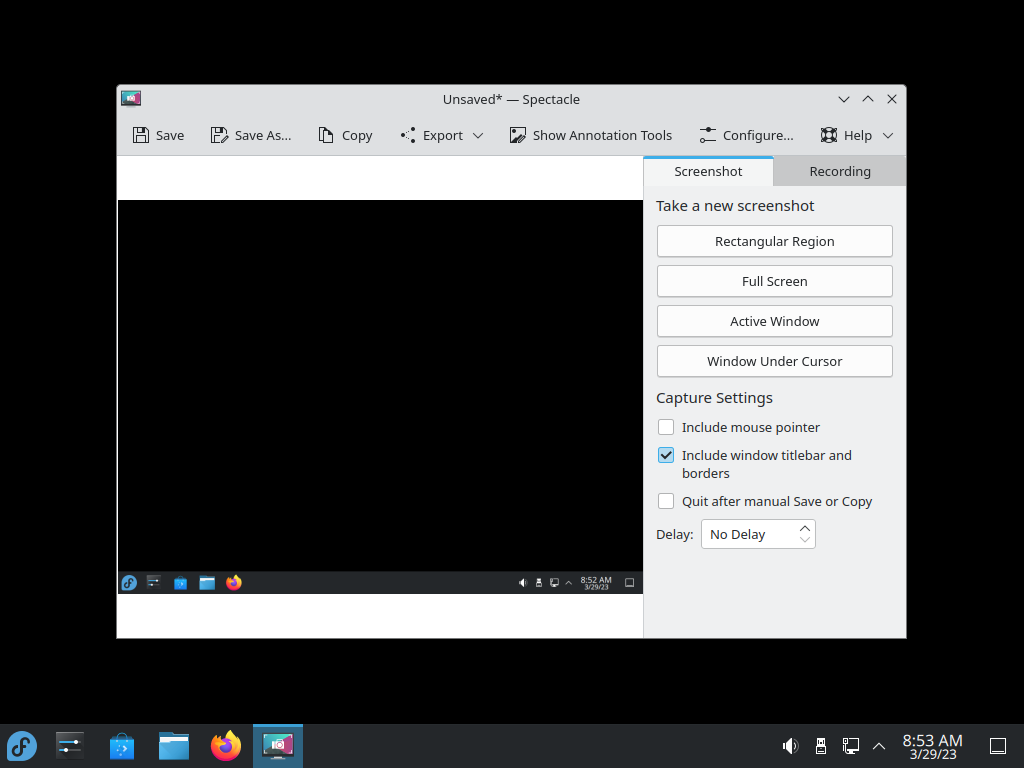Launch Discover software center from taskbar
1024x768 pixels.
click(x=122, y=746)
